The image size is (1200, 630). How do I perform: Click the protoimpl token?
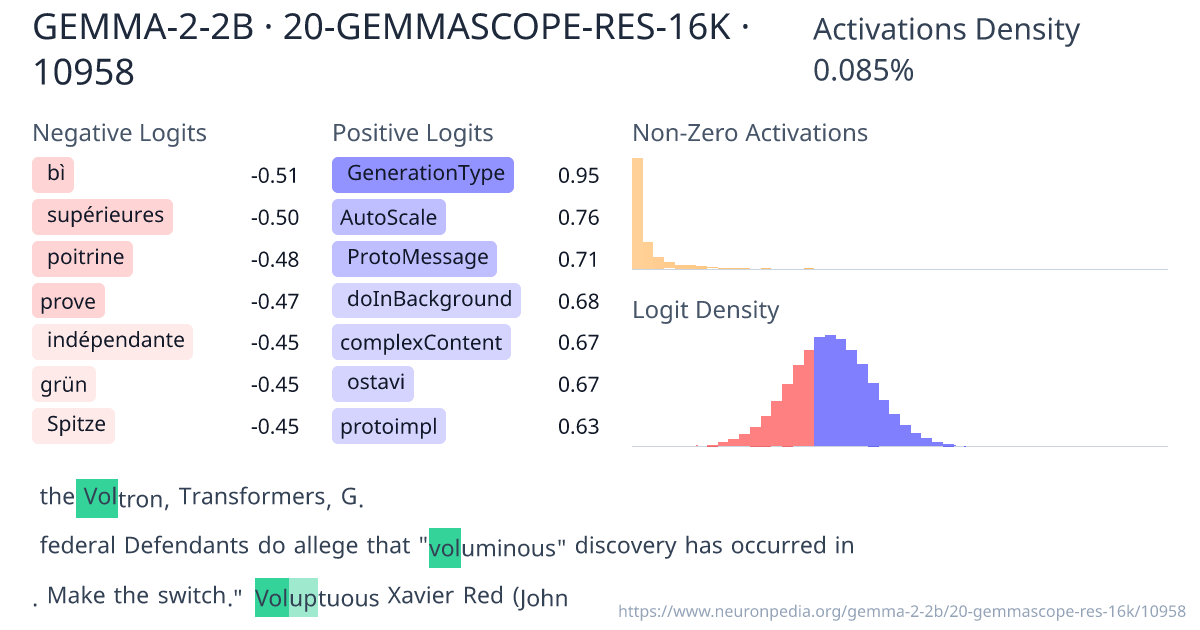388,425
